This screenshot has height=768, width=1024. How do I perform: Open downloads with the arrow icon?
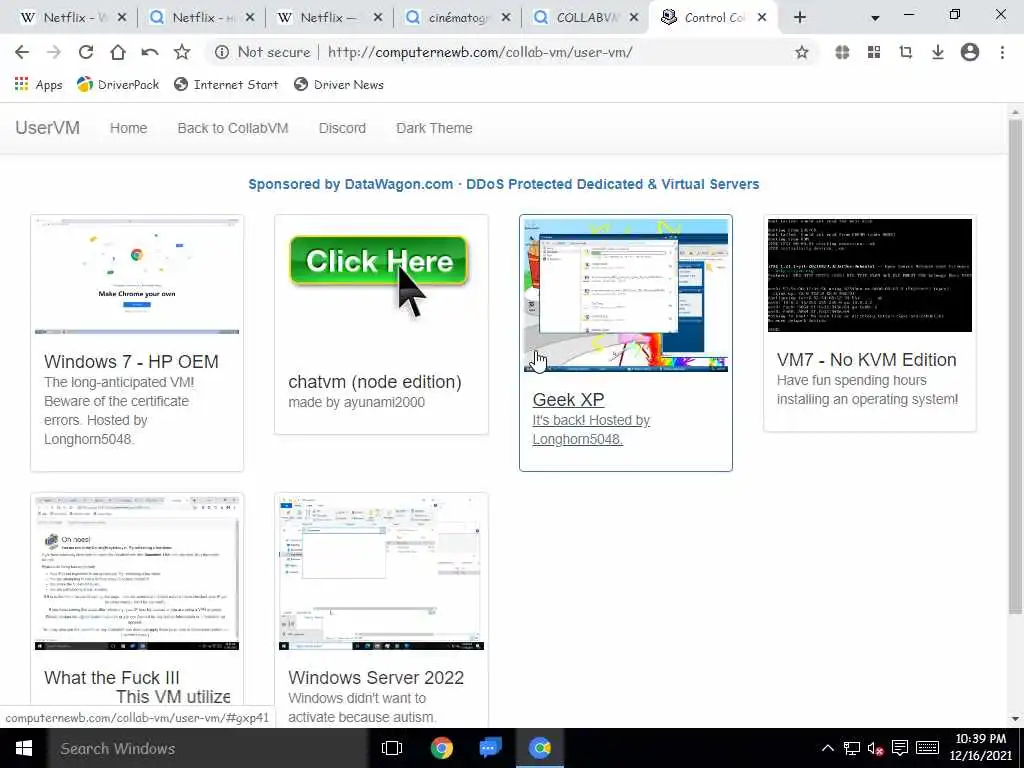tap(938, 52)
